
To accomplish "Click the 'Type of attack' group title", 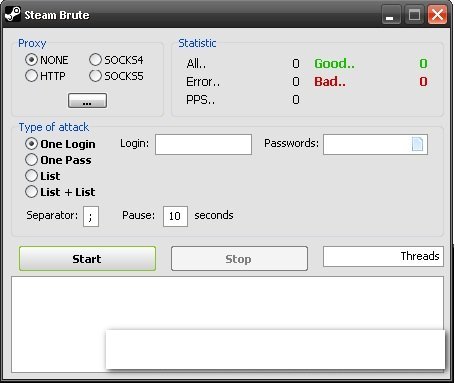I will coord(54,127).
